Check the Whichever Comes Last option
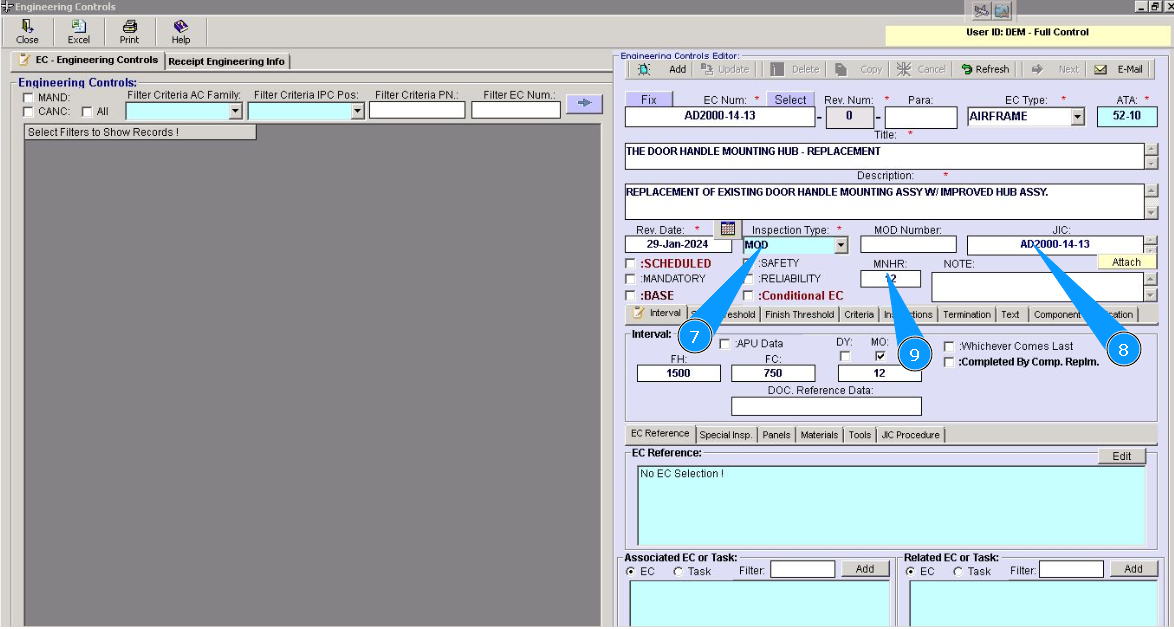1174x629 pixels. (949, 346)
